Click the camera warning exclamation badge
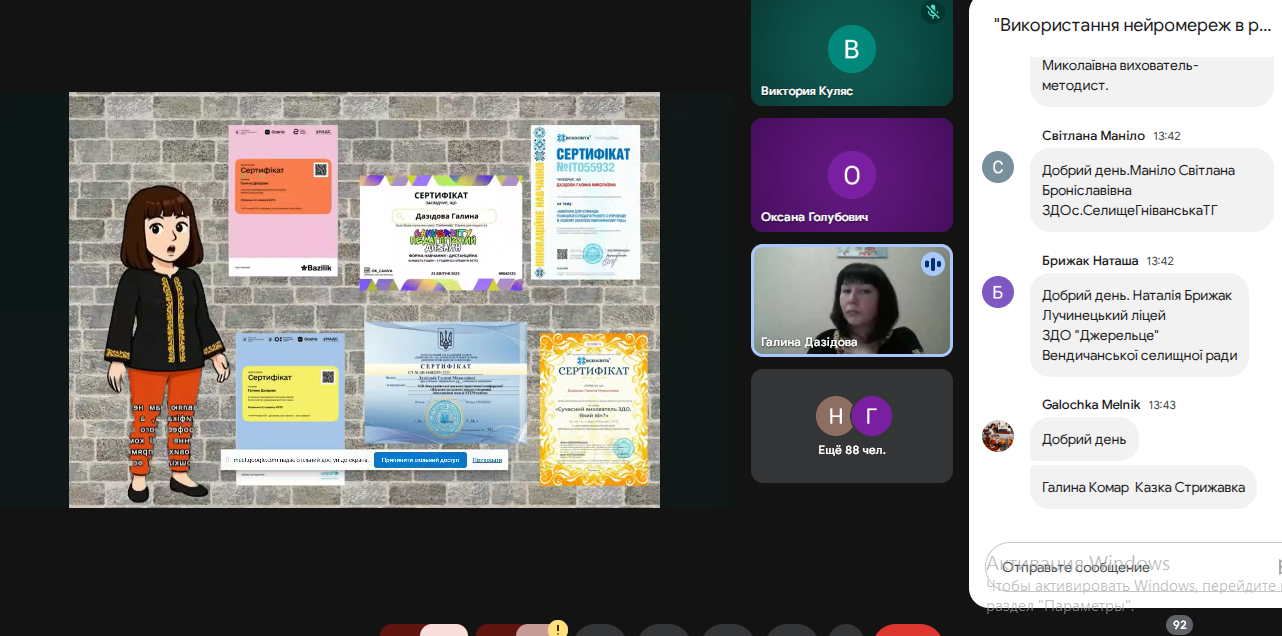 (557, 630)
